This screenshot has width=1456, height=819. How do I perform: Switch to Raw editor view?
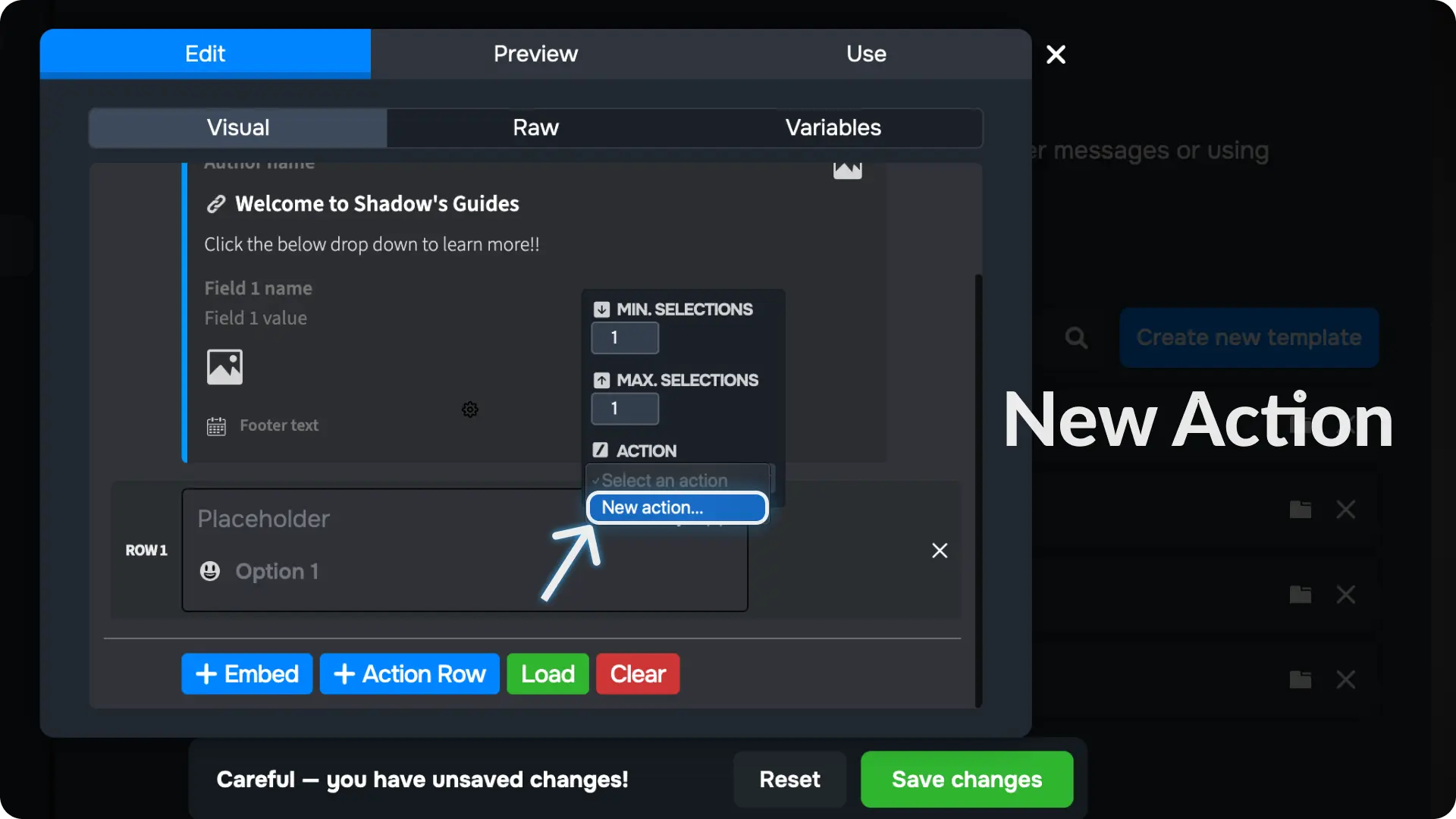coord(535,127)
